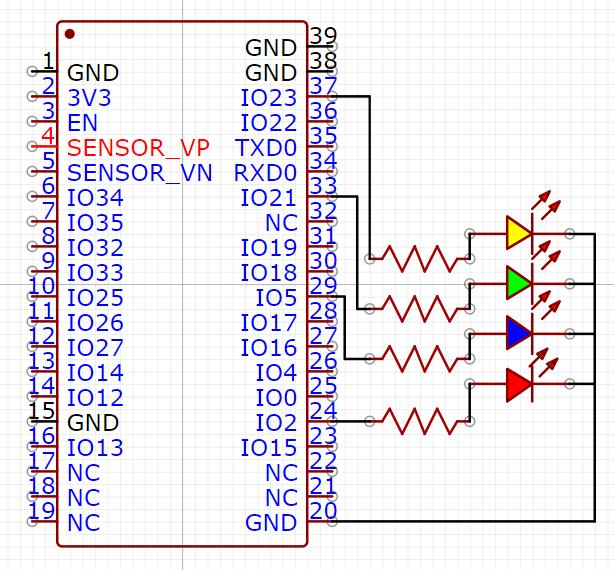Click the IO27 pin label
The image size is (614, 570).
click(x=95, y=348)
